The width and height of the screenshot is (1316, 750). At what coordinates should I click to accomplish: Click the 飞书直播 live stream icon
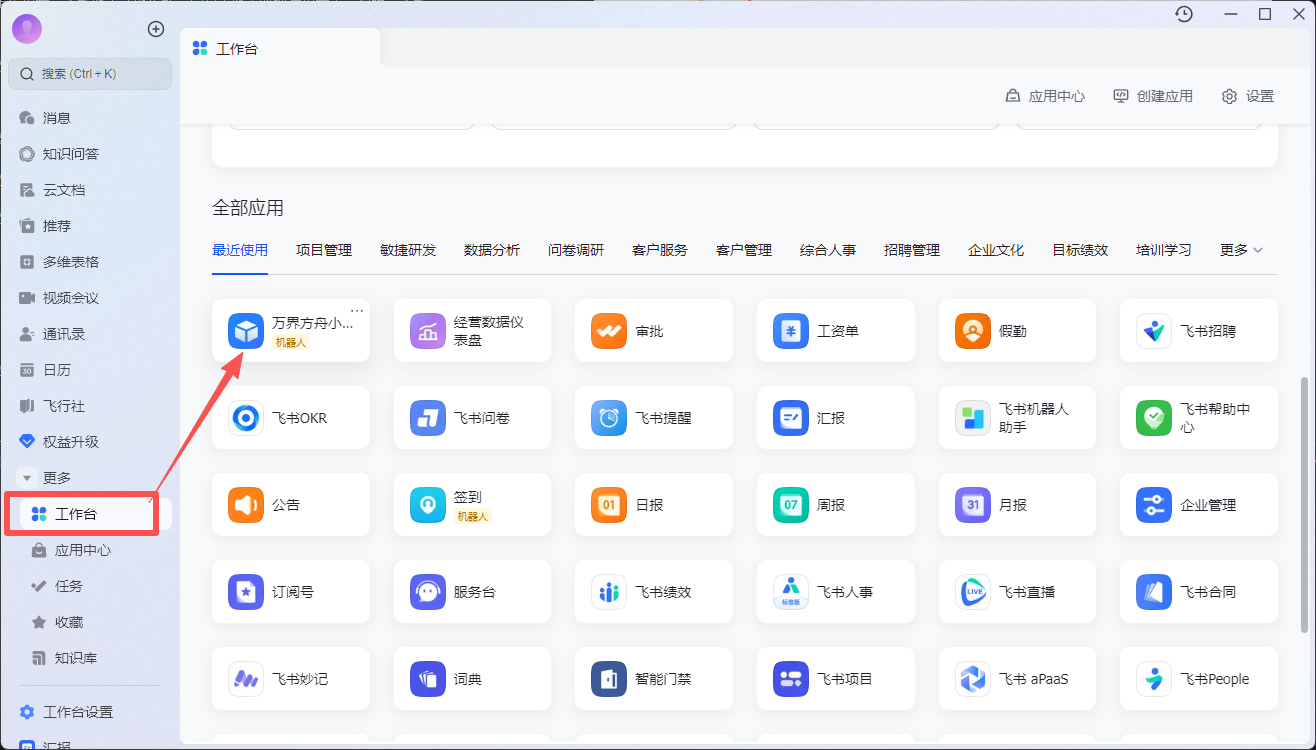pos(972,592)
